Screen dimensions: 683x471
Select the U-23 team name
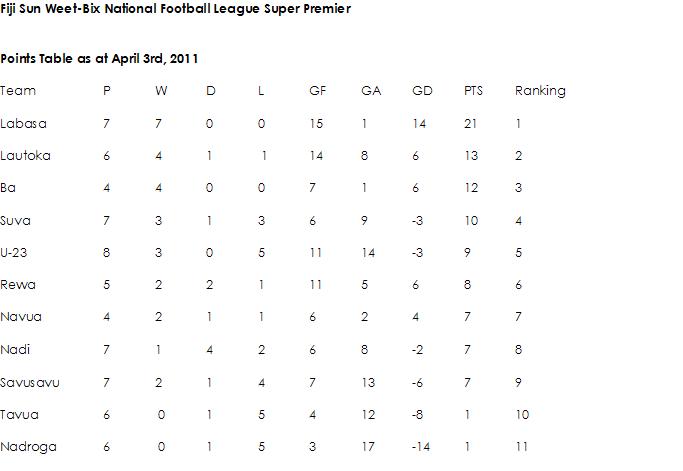pyautogui.click(x=14, y=253)
